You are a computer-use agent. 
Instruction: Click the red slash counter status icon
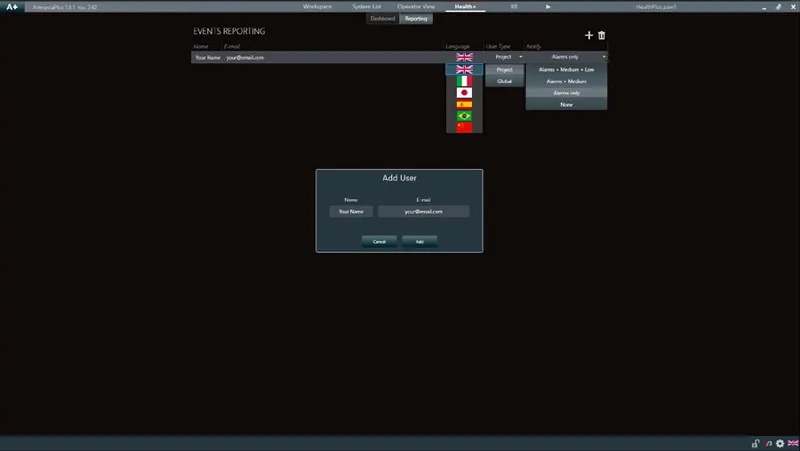click(x=768, y=444)
